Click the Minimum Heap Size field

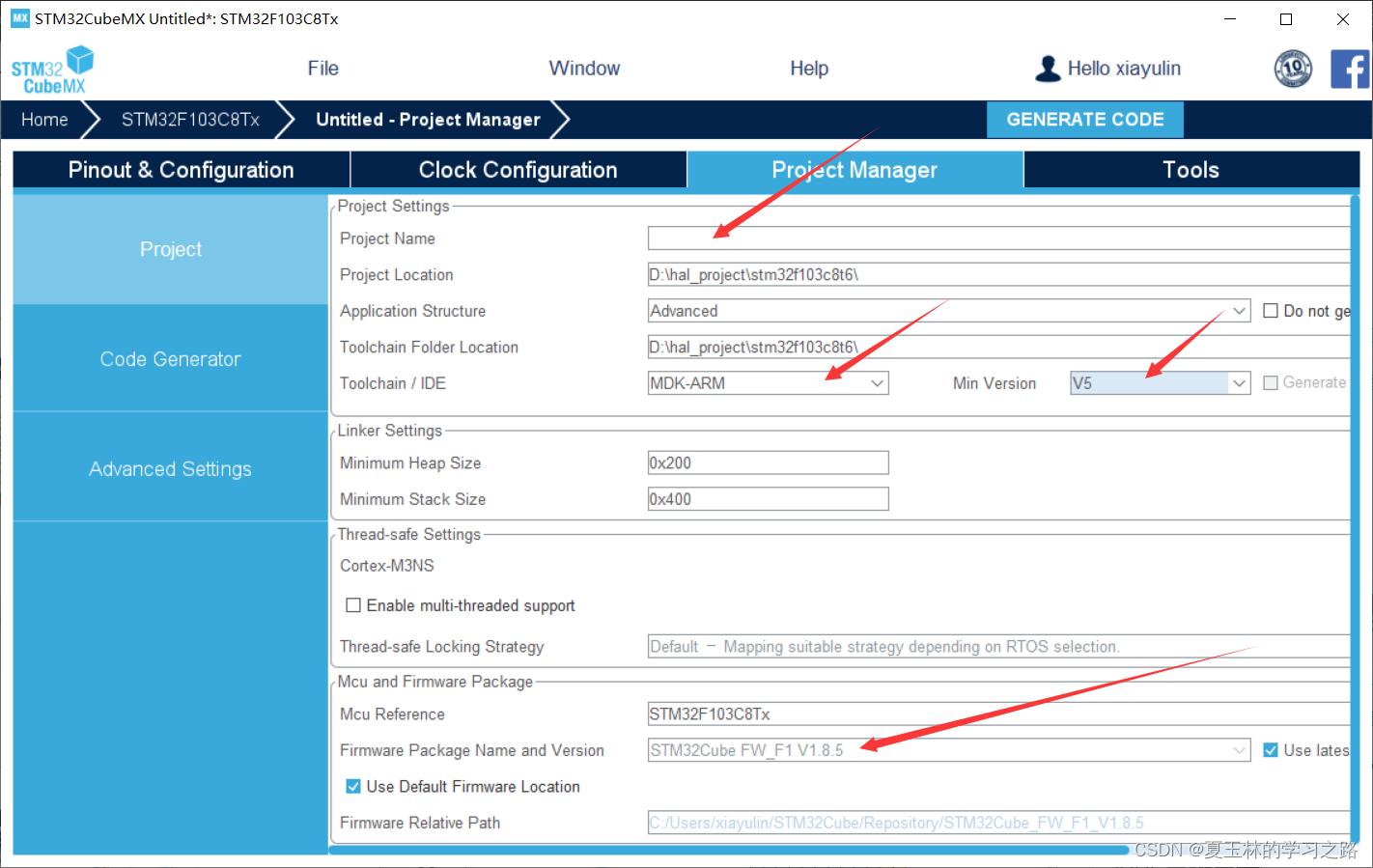coord(768,463)
